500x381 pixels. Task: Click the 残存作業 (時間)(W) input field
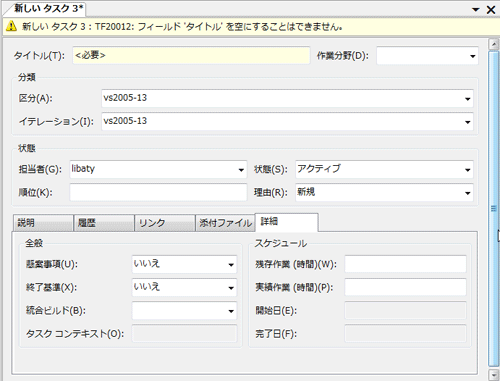click(x=405, y=264)
